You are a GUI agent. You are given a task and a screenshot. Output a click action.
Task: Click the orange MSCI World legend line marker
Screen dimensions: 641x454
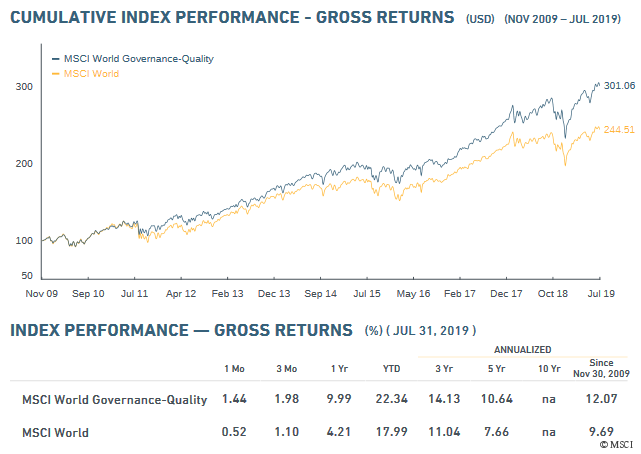coord(54,74)
